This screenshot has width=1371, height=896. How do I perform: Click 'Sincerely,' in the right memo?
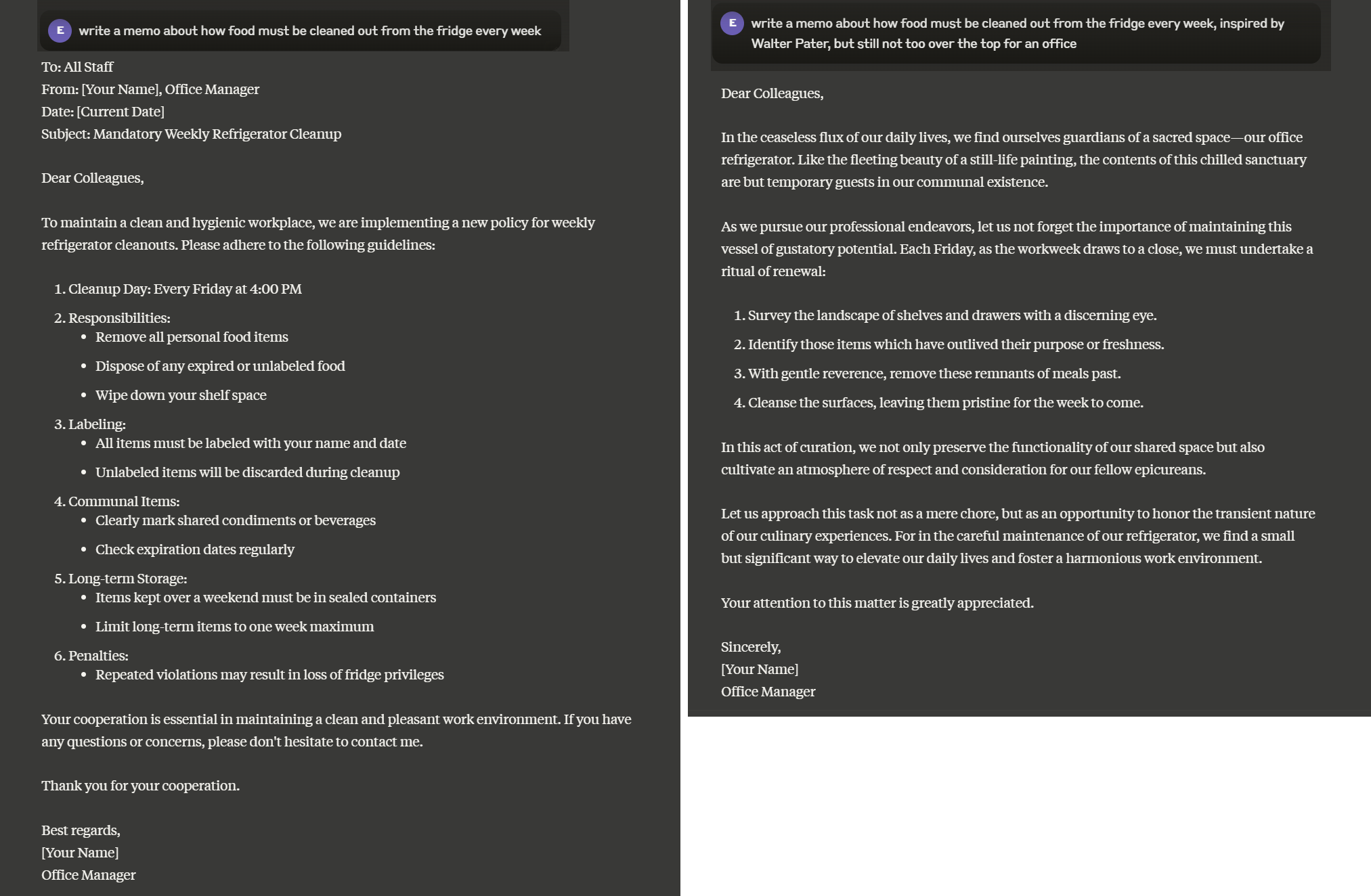[751, 647]
